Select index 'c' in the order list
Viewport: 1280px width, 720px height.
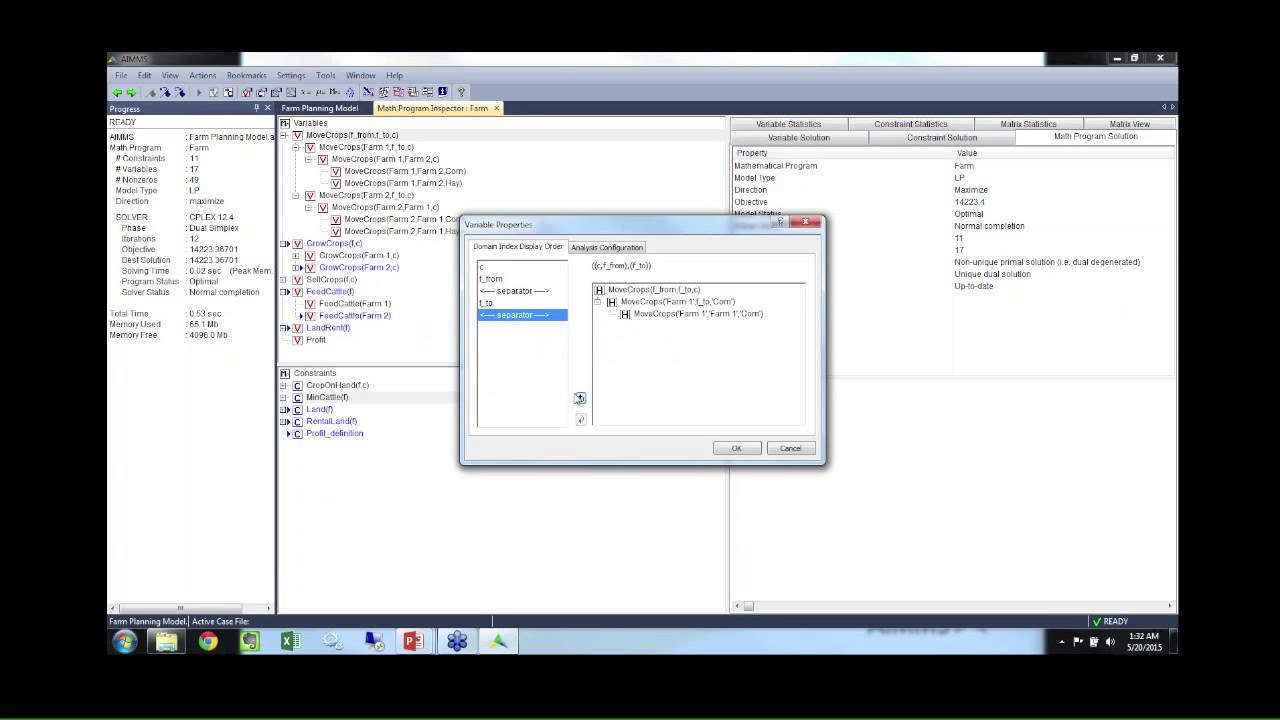coord(522,267)
